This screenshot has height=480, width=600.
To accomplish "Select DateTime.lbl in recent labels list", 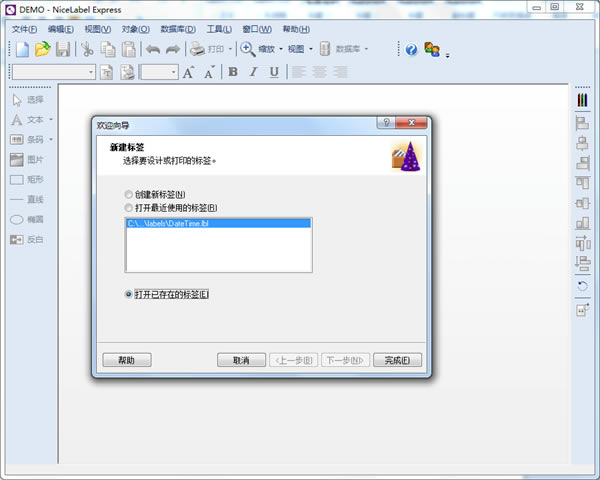I will [218, 224].
